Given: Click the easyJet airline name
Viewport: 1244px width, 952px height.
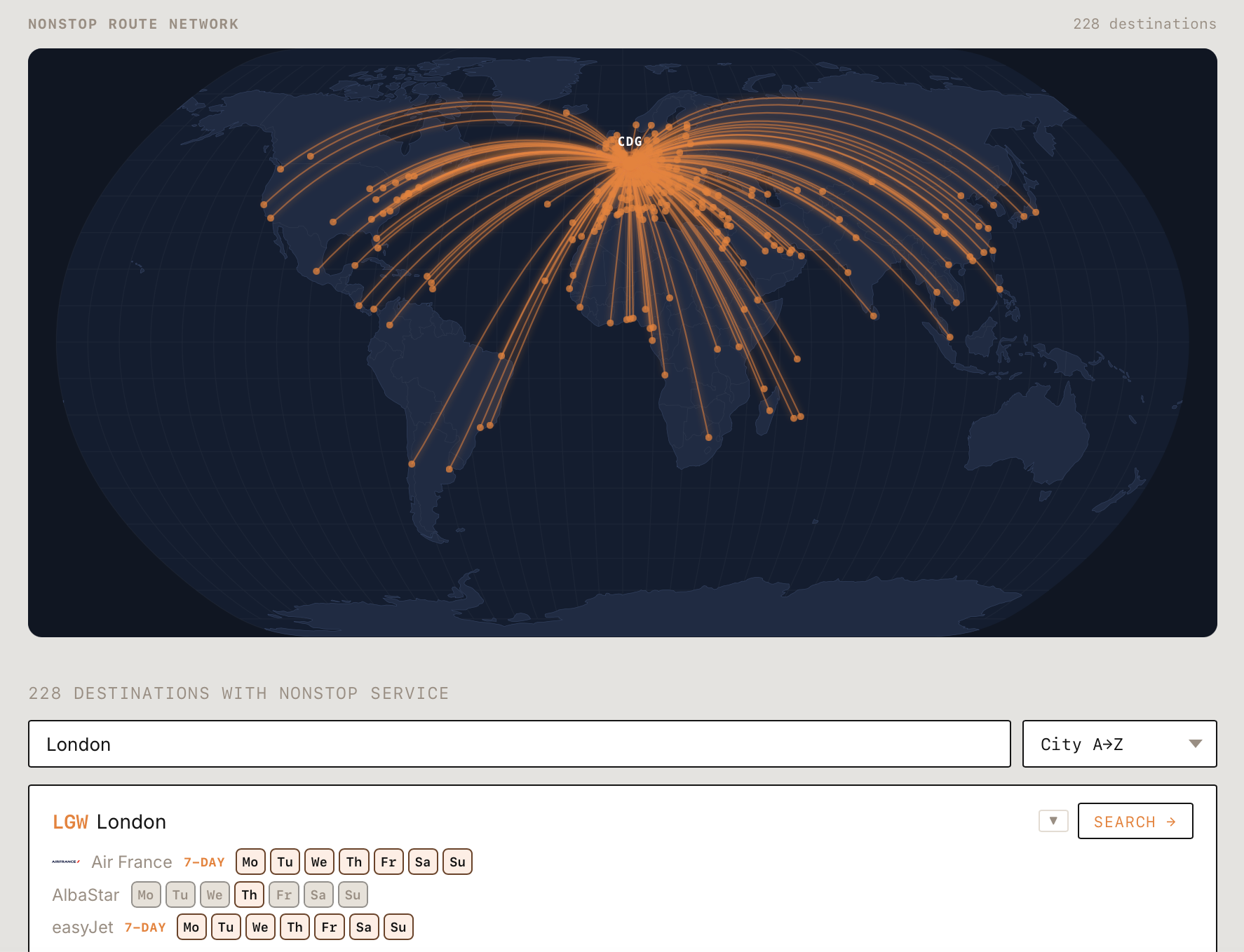Looking at the screenshot, I should [x=83, y=927].
